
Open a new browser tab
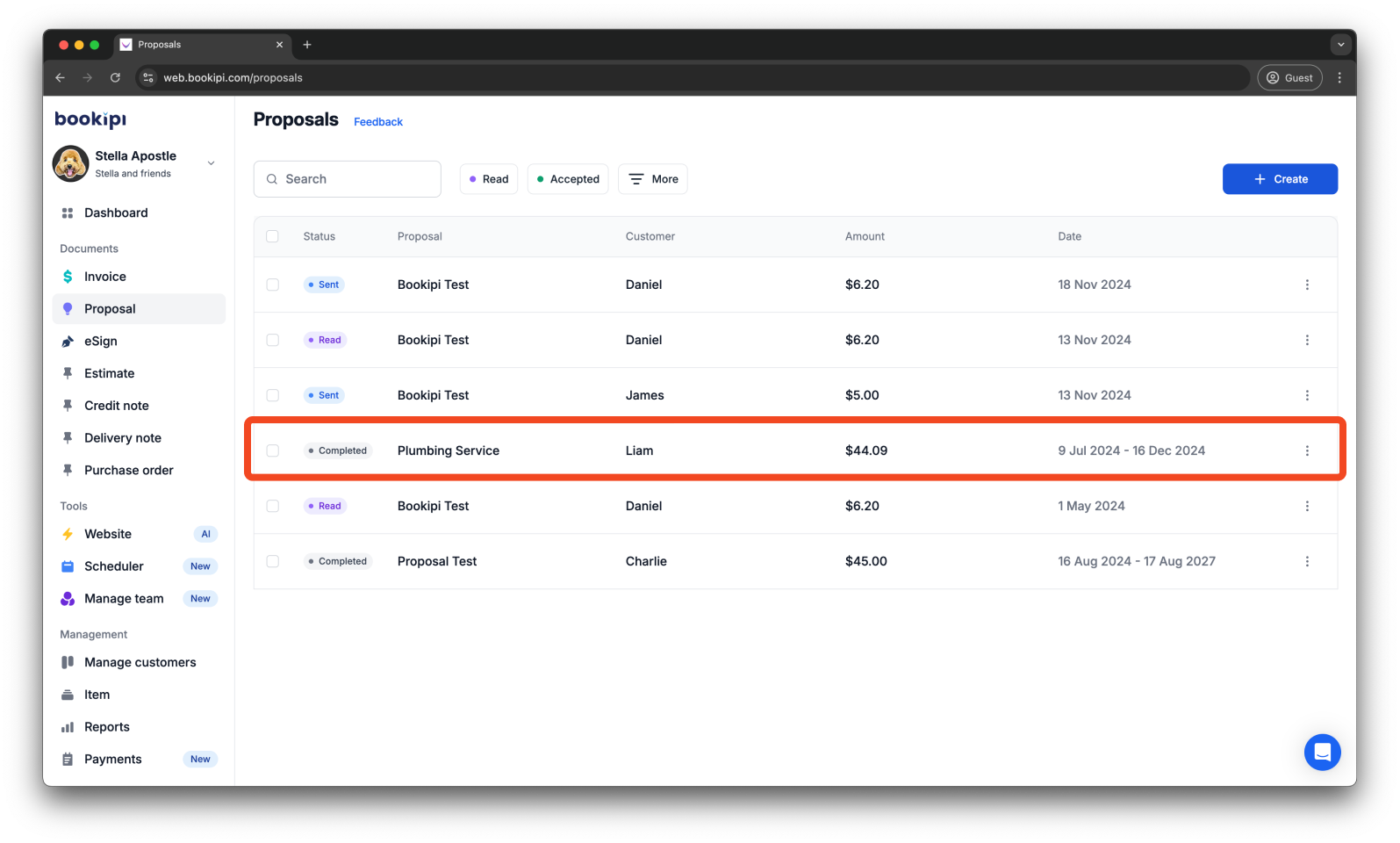pyautogui.click(x=307, y=45)
